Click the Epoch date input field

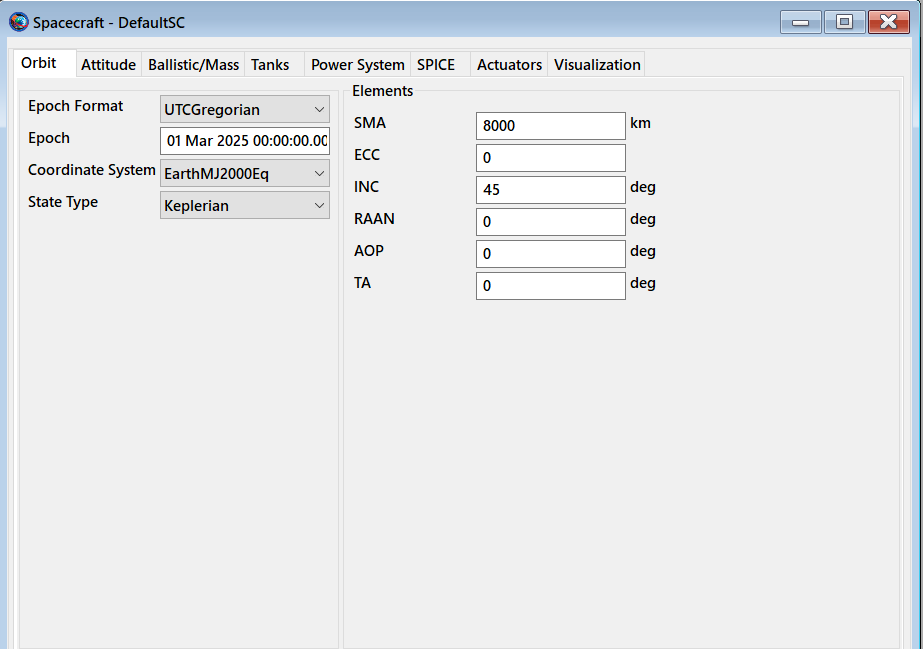(244, 141)
